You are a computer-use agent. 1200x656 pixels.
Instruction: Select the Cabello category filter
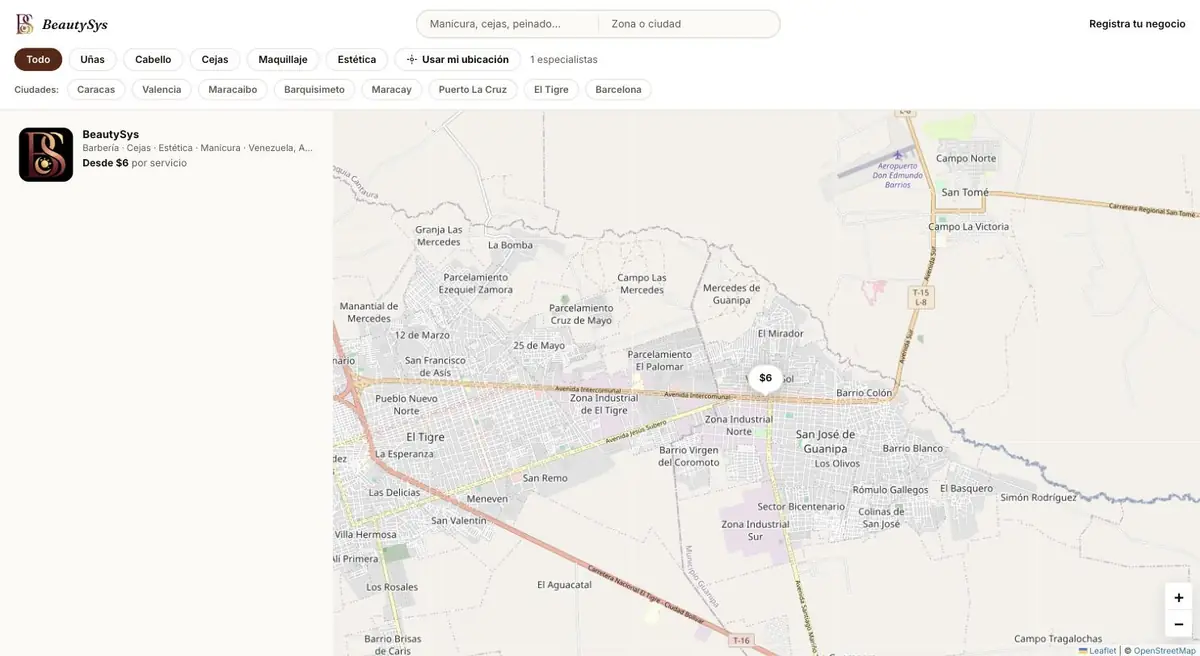coord(153,59)
